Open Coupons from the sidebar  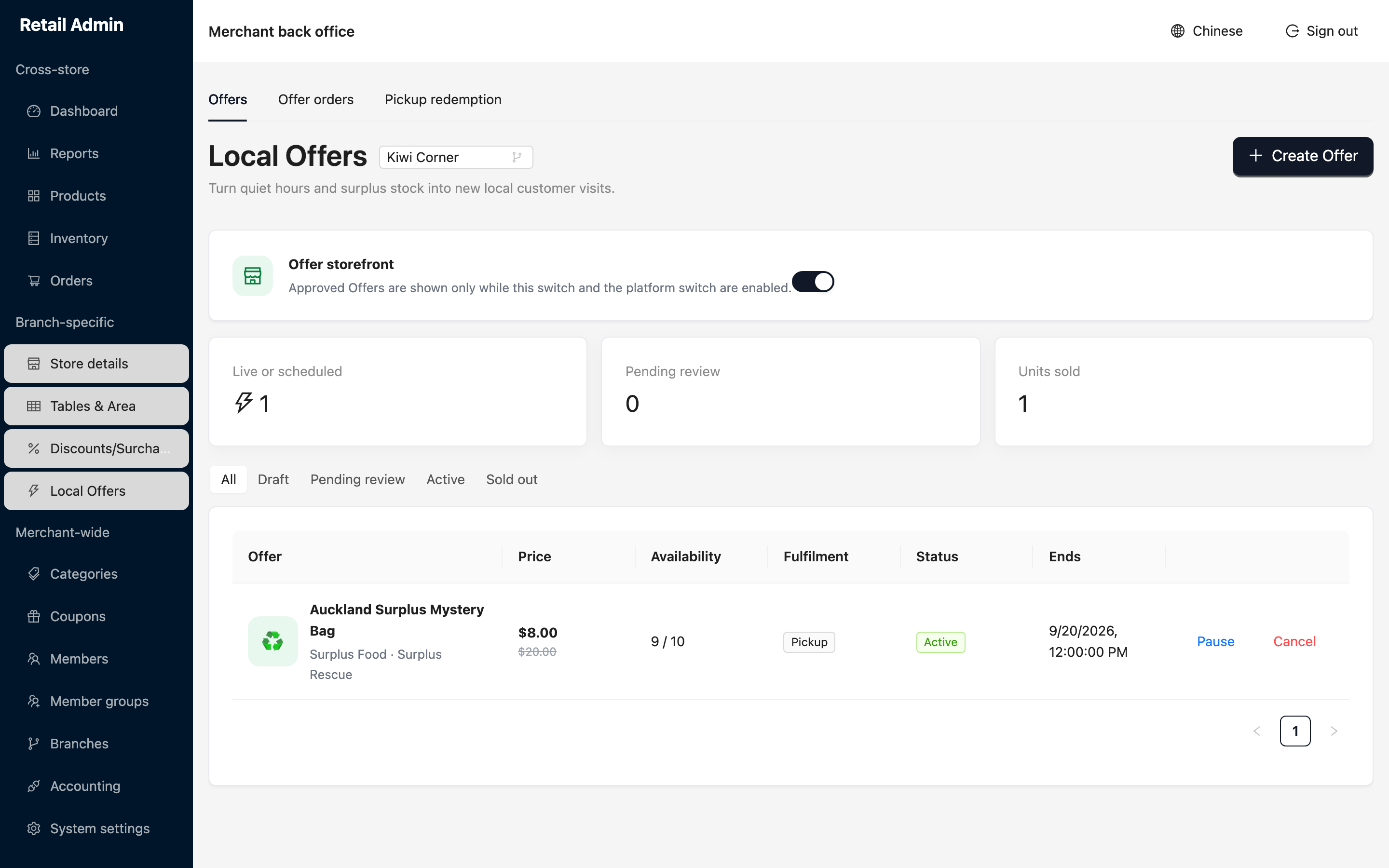pyautogui.click(x=96, y=616)
